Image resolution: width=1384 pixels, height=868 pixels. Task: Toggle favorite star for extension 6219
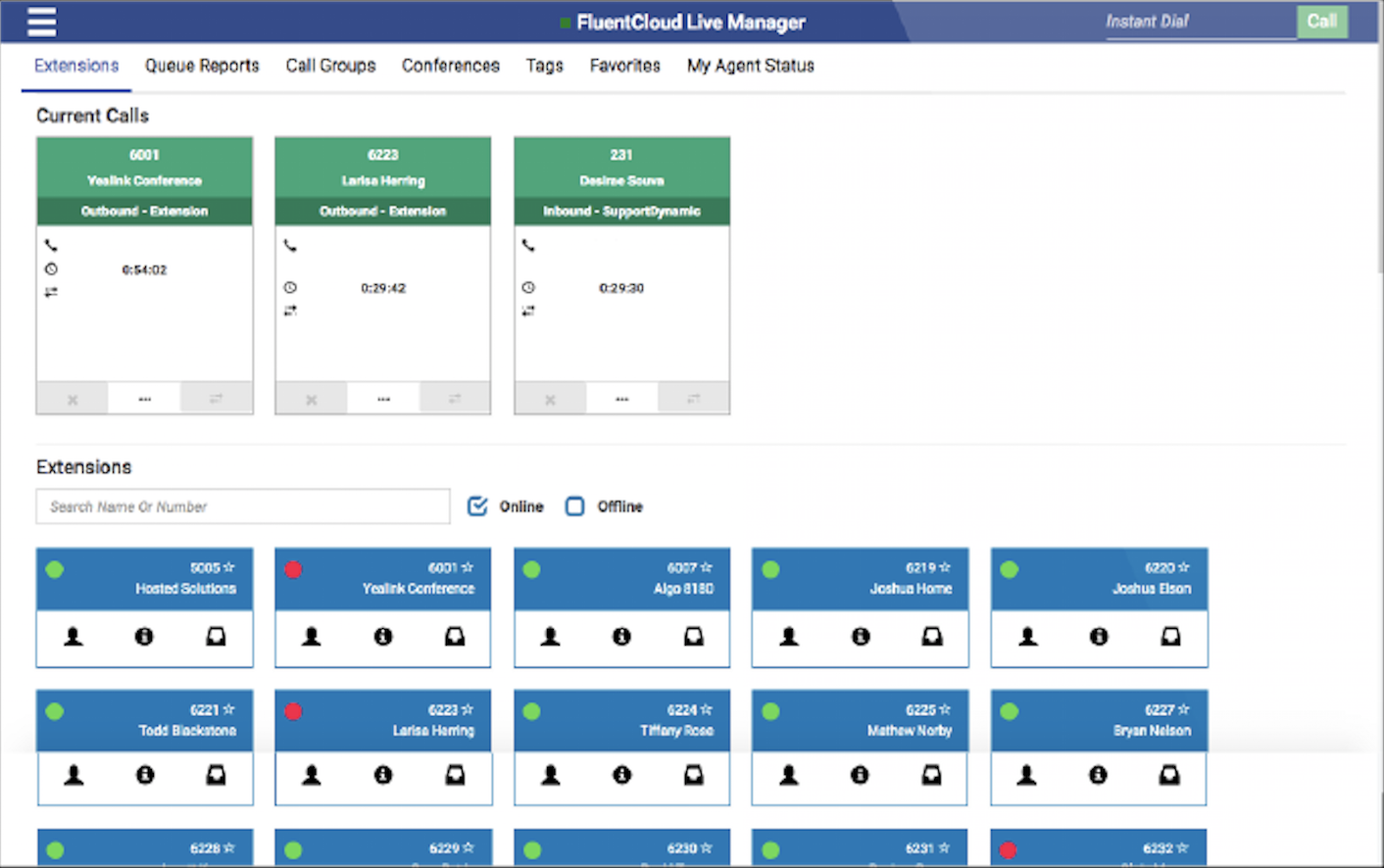945,567
